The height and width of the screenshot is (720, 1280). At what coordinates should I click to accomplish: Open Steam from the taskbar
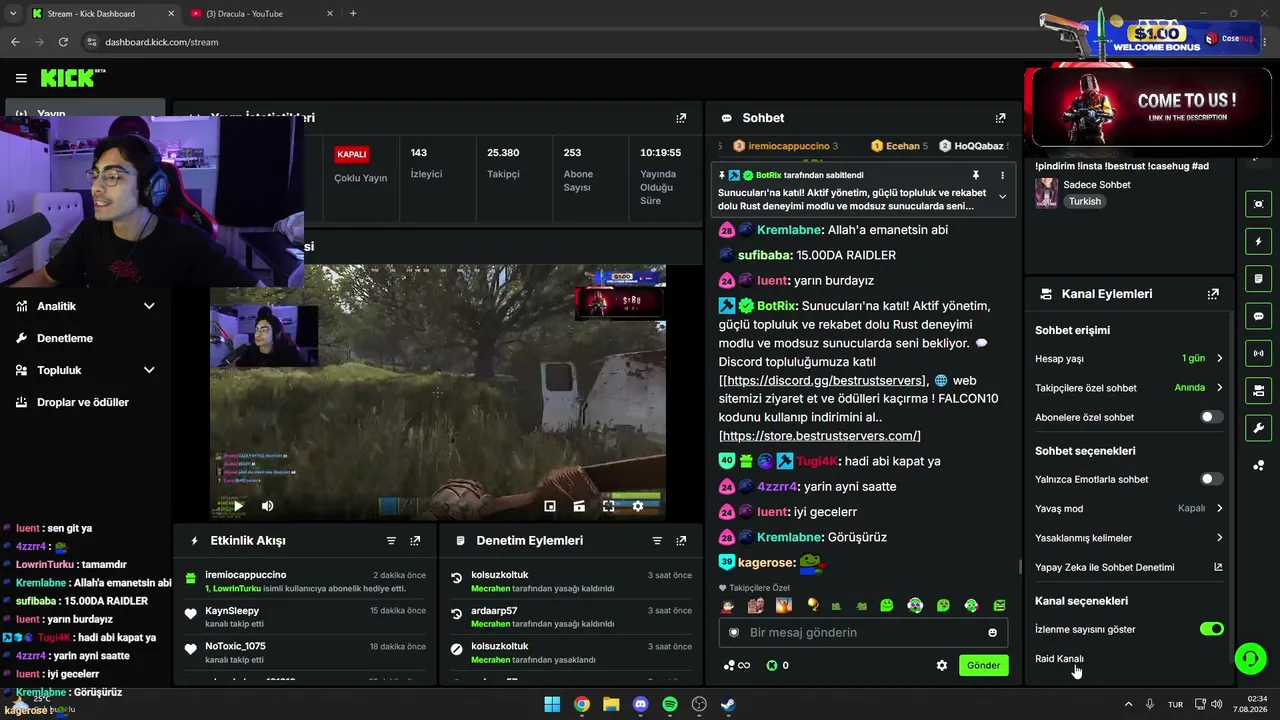729,704
